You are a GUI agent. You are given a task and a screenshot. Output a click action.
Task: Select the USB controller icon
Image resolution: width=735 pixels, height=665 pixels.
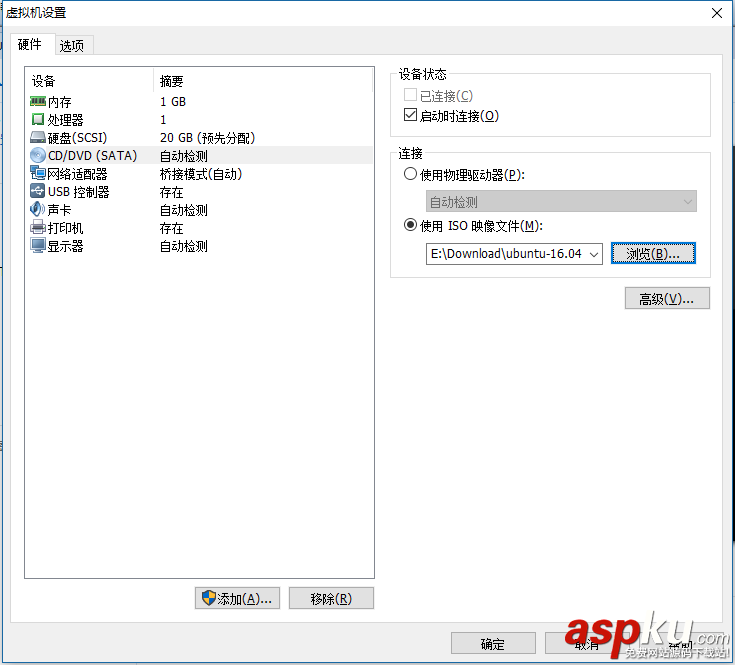tap(38, 191)
